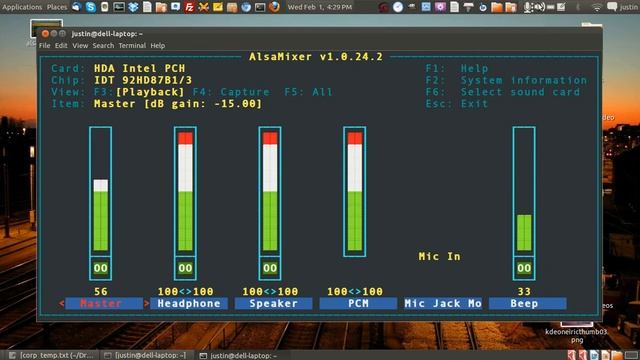Select the Speaker channel label

[x=273, y=303]
